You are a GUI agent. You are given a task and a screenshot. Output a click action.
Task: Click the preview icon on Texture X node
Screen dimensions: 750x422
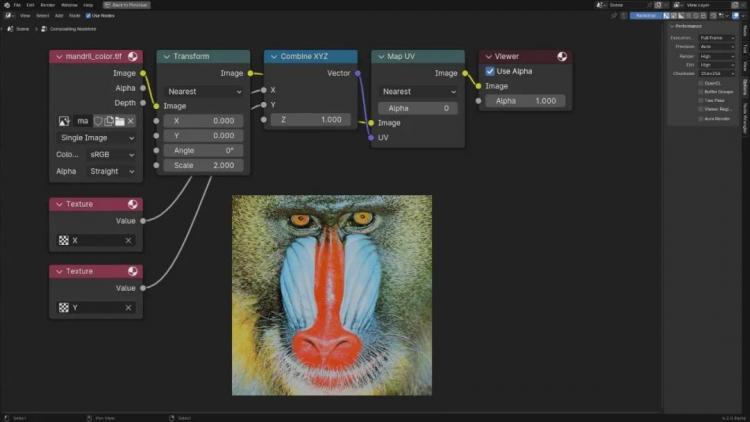tap(132, 204)
